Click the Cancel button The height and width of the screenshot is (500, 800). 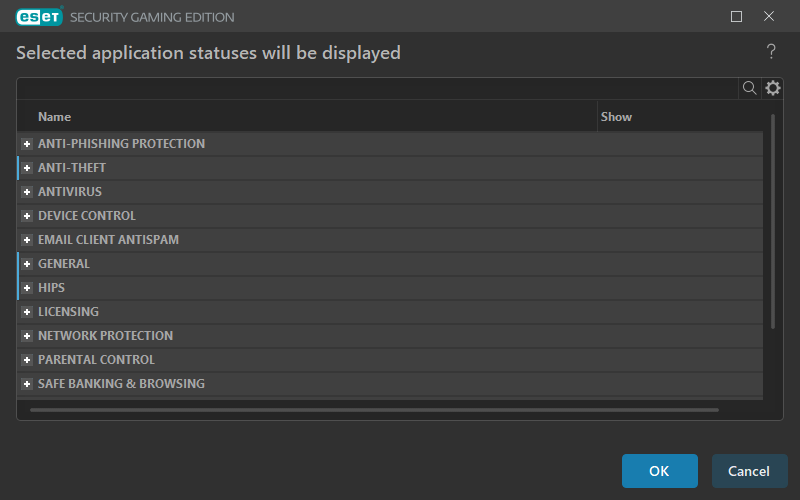click(x=749, y=471)
